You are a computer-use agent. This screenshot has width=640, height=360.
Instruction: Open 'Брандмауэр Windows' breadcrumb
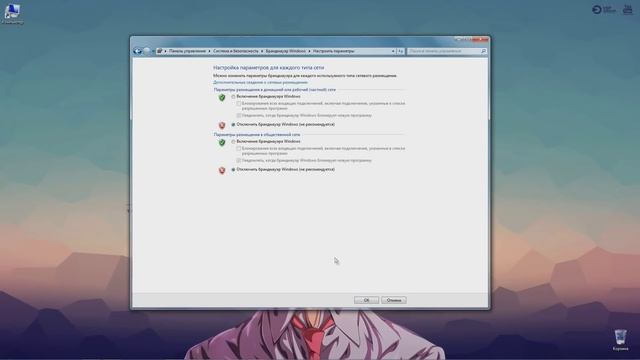(285, 51)
